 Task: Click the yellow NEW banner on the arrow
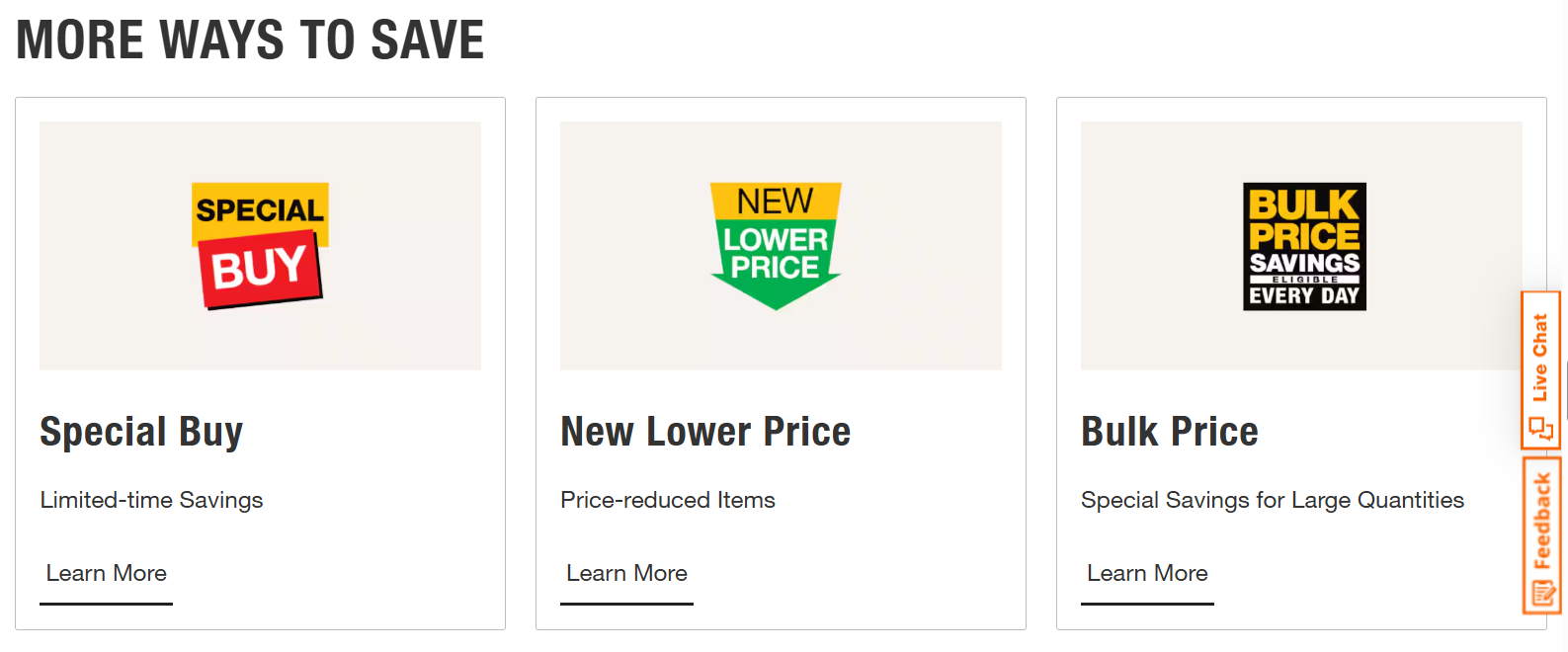776,201
